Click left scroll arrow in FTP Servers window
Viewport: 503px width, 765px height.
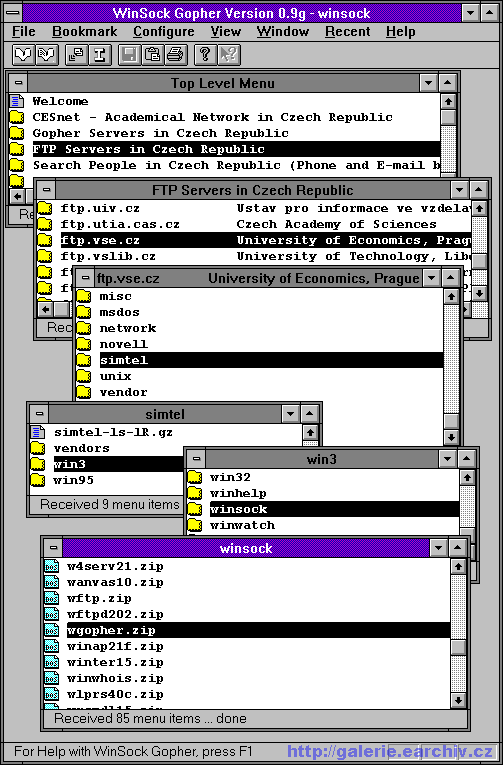pos(45,309)
